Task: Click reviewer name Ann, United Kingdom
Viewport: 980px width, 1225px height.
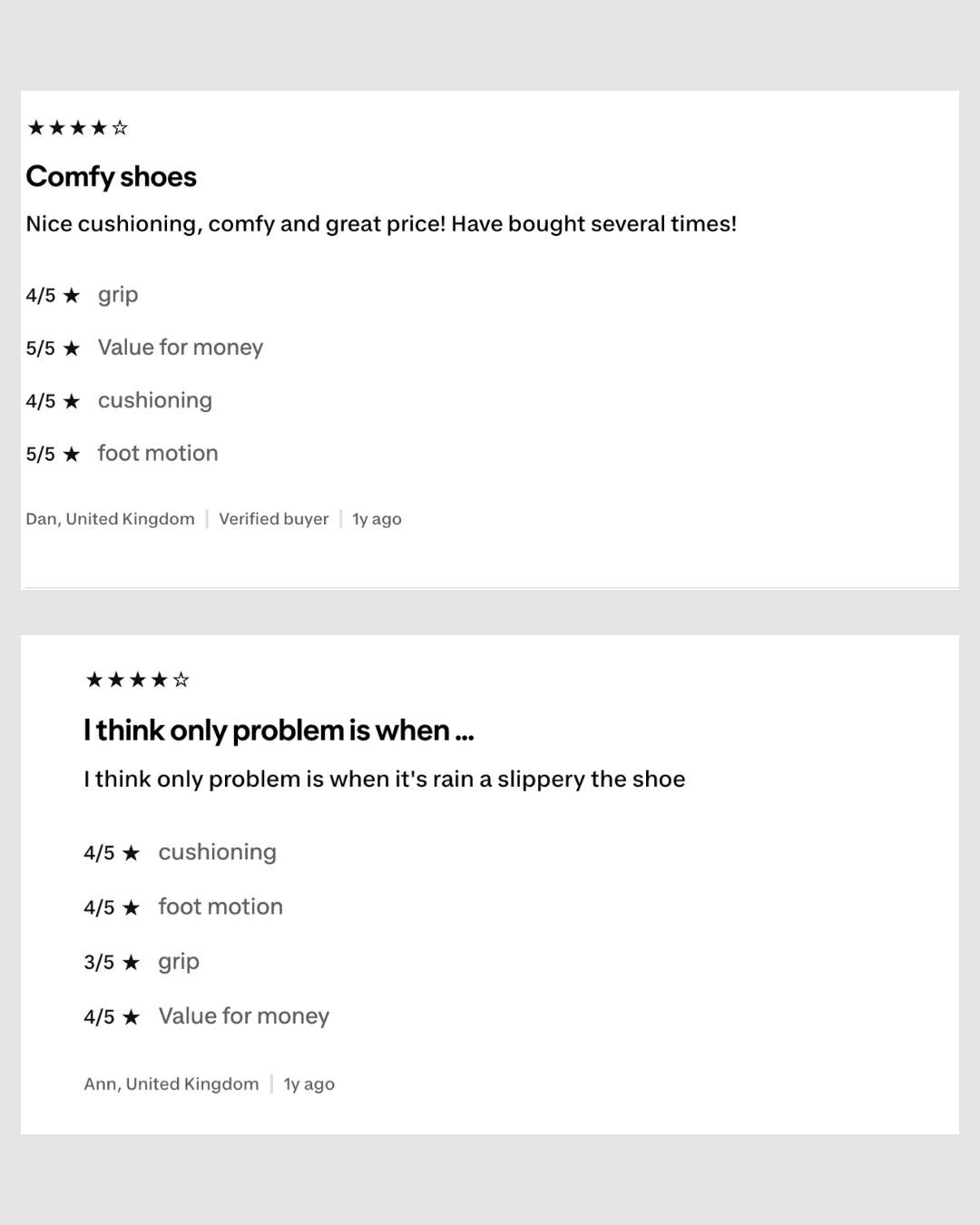Action: (x=171, y=1083)
